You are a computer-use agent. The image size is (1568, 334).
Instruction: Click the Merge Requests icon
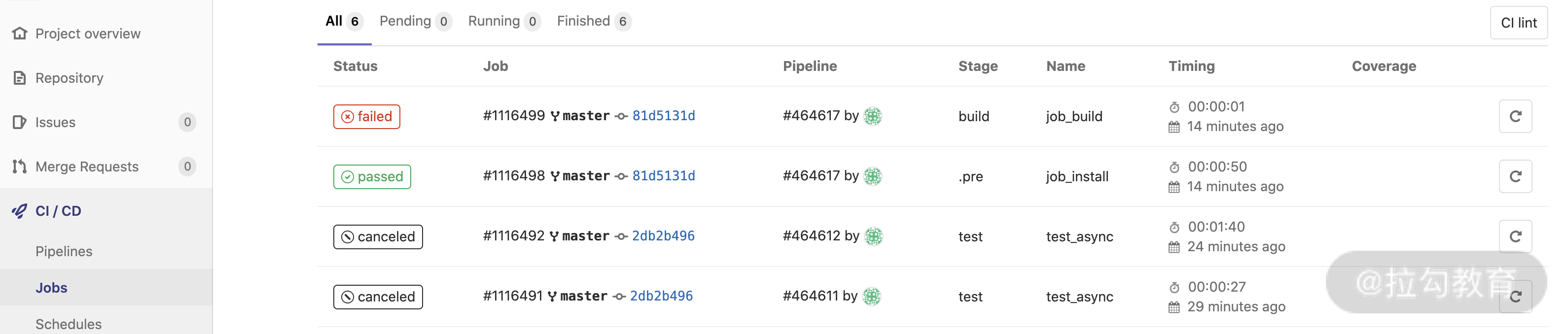[x=20, y=167]
